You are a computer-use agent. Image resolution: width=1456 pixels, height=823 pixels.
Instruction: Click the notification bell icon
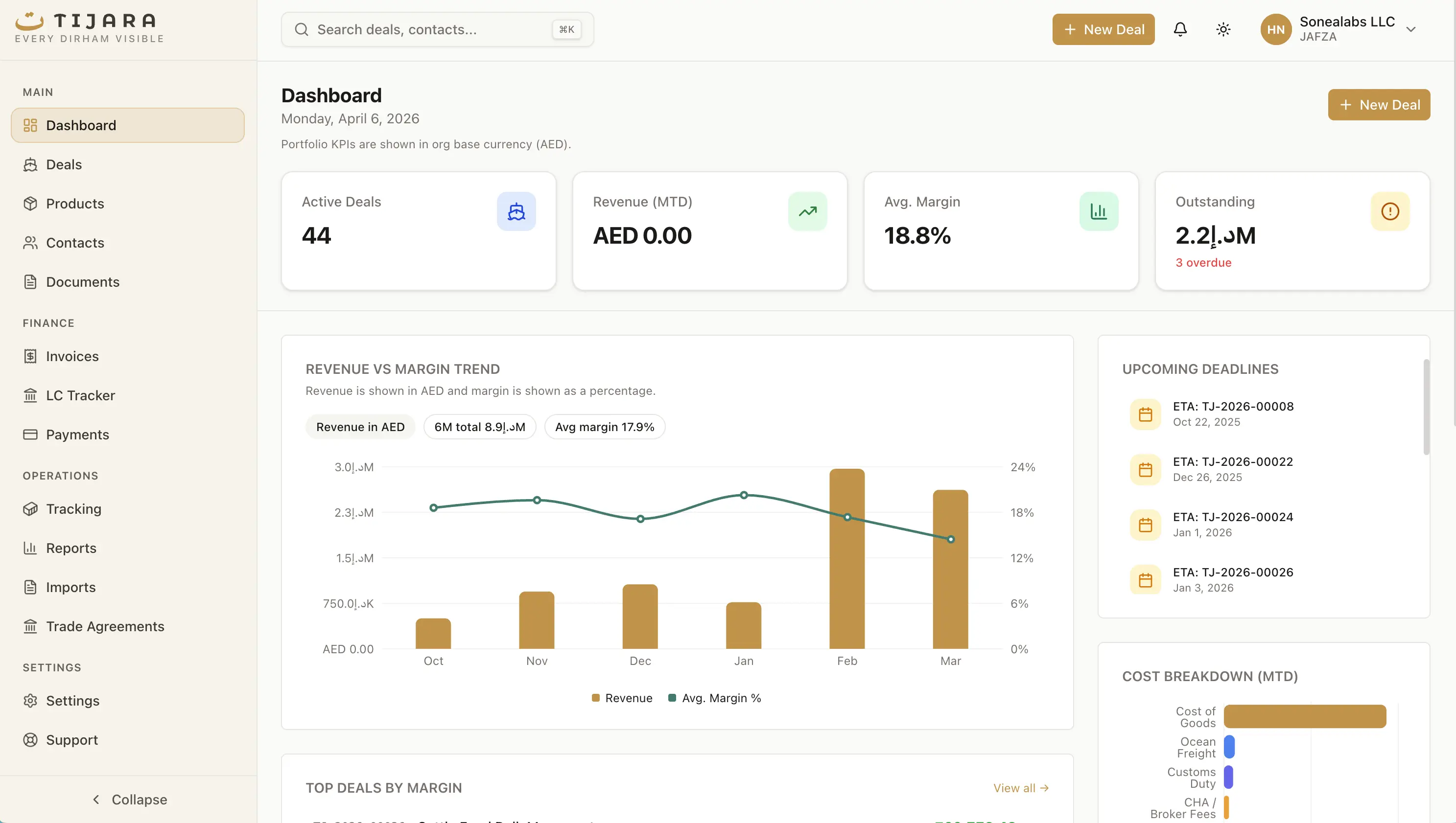(x=1181, y=29)
